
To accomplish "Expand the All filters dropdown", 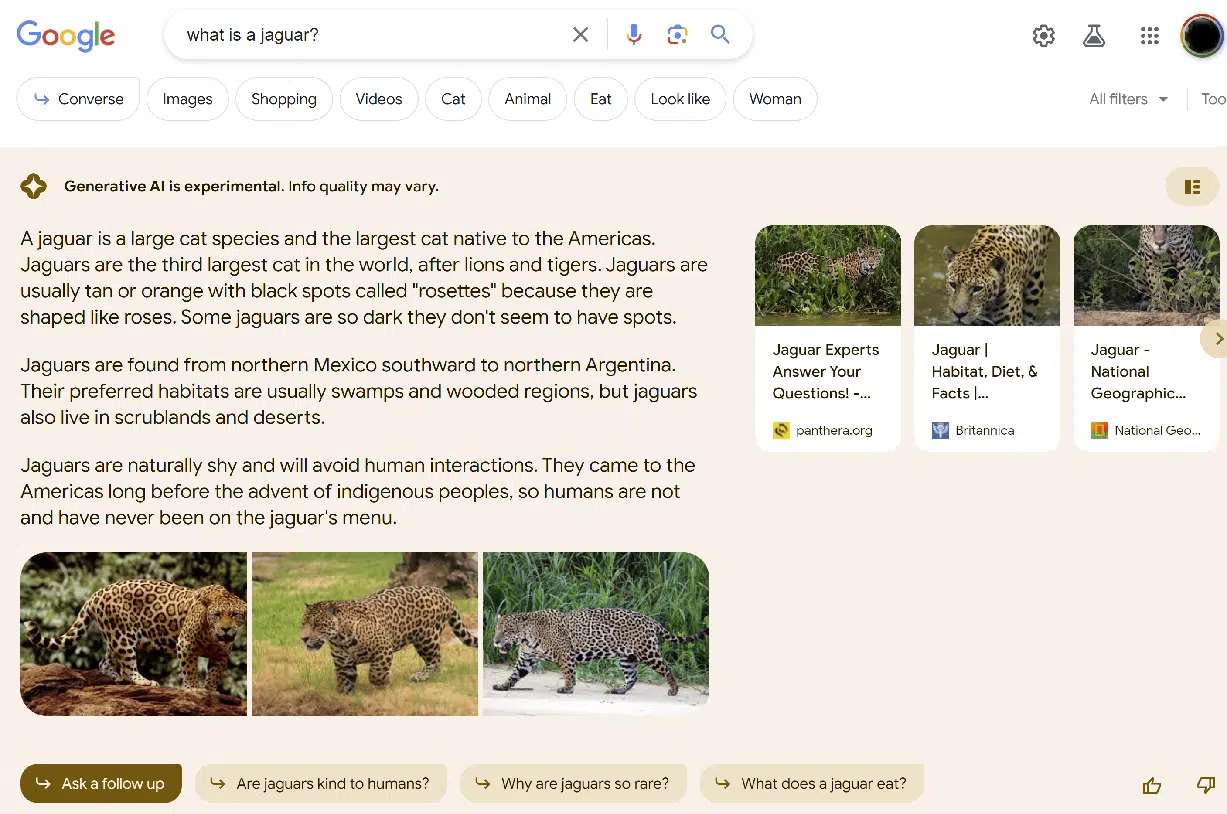I will click(1128, 99).
